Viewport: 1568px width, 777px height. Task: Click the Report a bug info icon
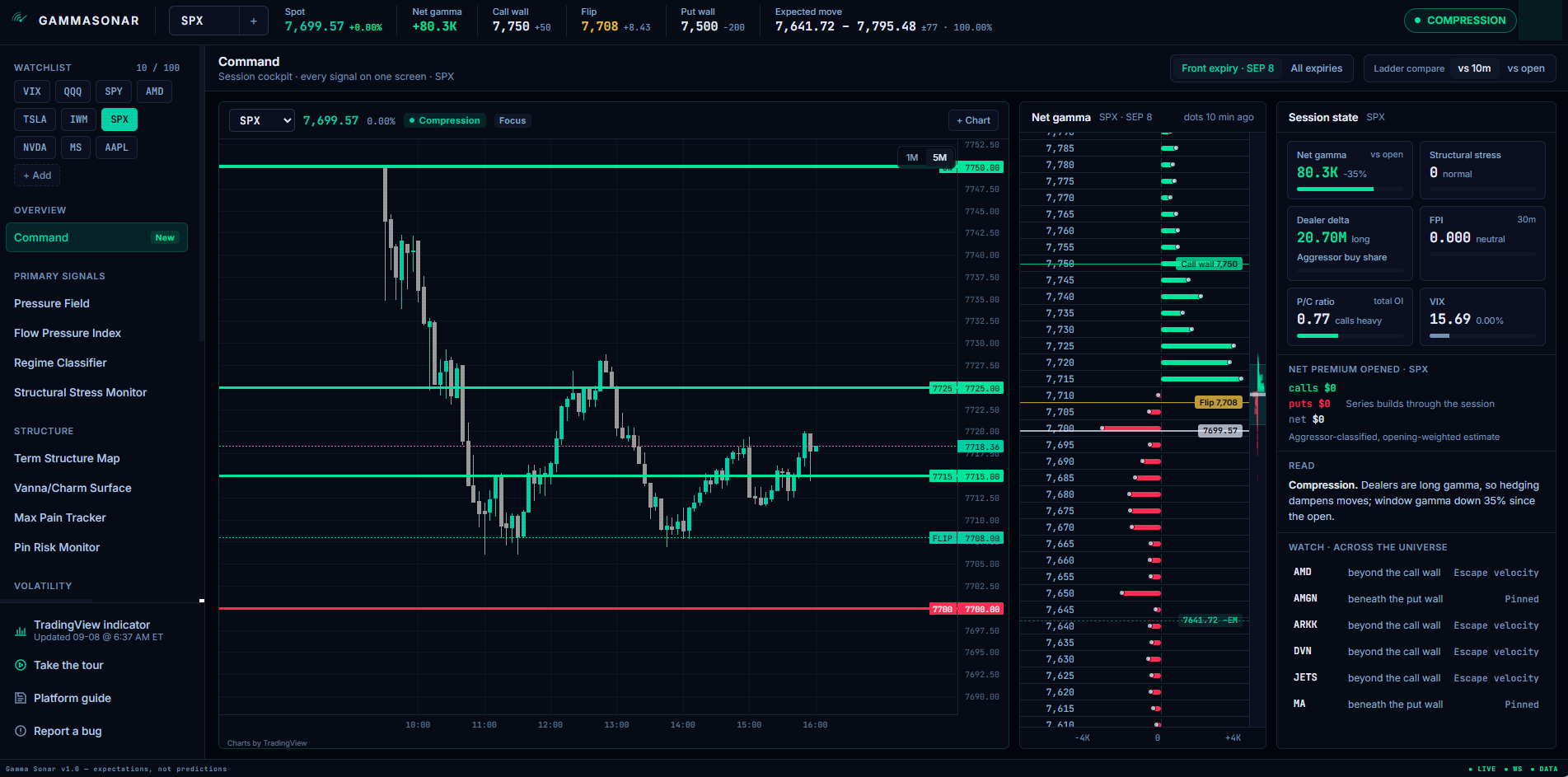(21, 731)
